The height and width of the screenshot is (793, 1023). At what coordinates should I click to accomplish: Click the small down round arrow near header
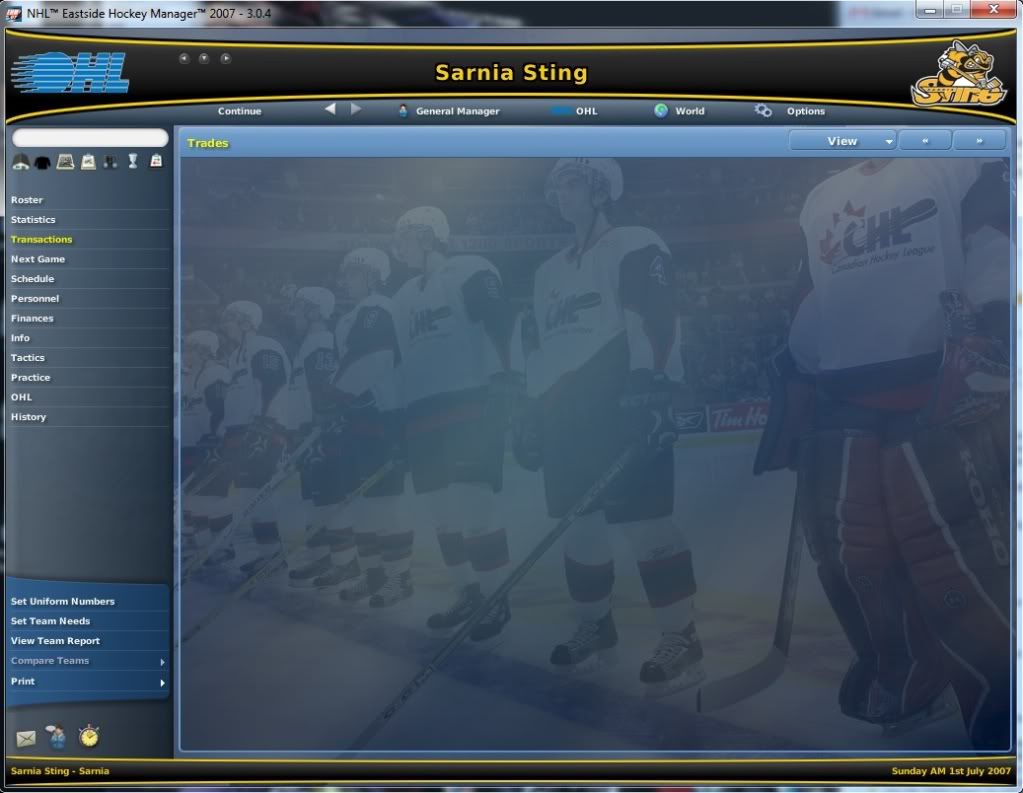pyautogui.click(x=204, y=58)
